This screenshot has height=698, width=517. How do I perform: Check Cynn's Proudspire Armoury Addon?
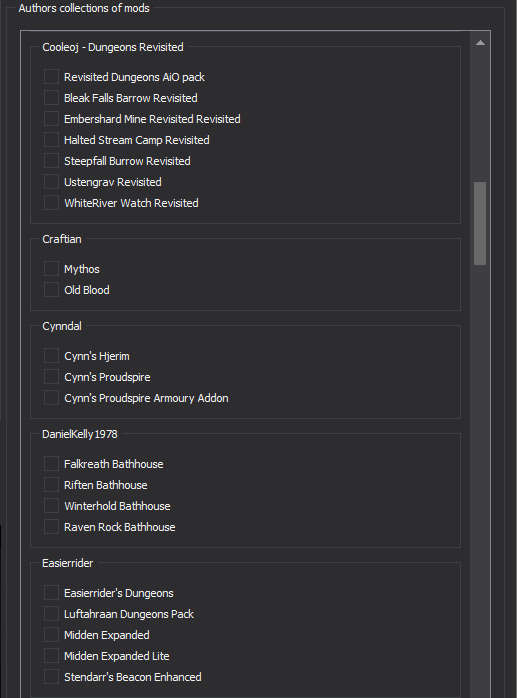click(51, 398)
